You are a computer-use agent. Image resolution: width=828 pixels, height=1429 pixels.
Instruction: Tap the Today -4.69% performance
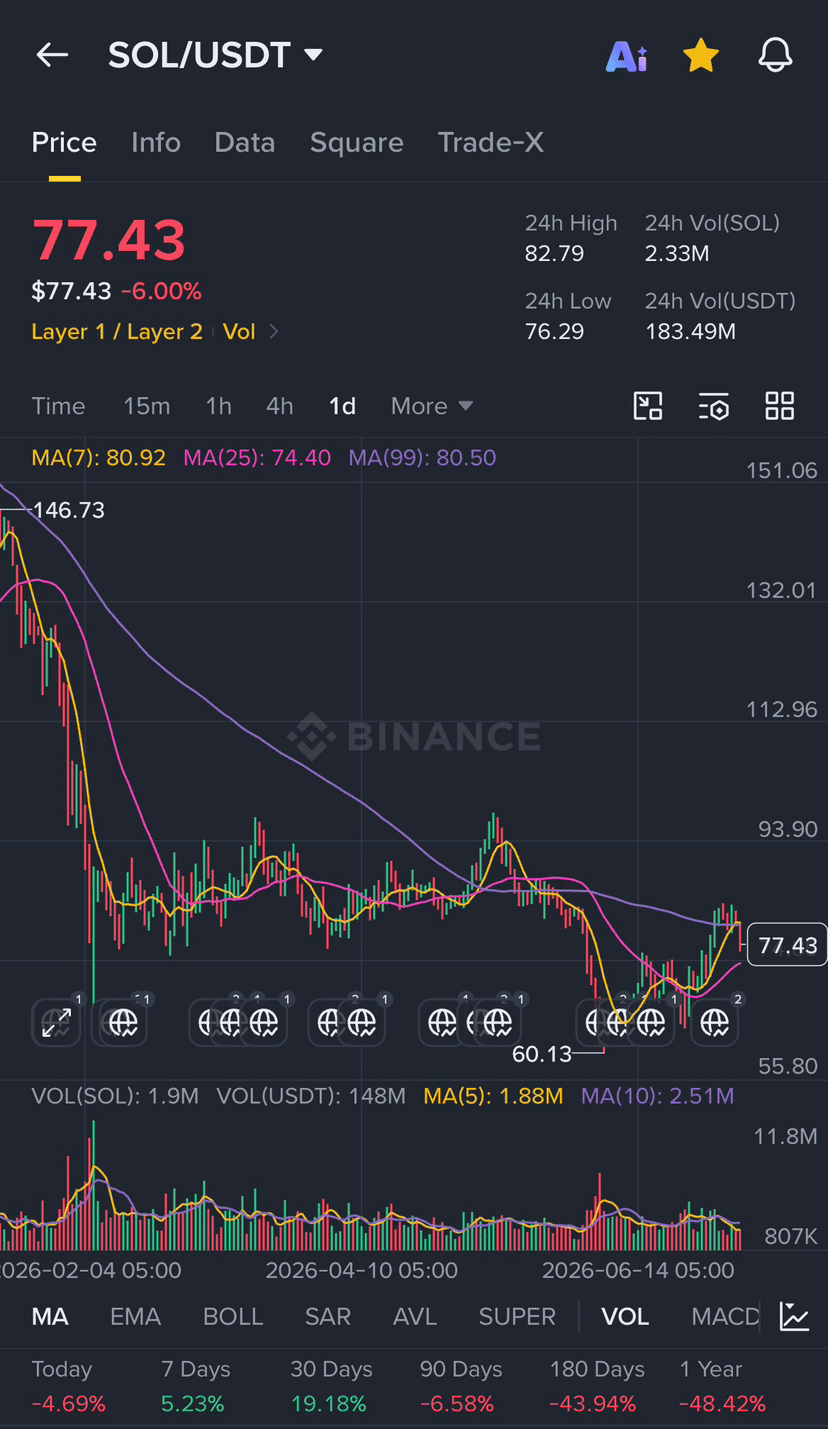(68, 1386)
